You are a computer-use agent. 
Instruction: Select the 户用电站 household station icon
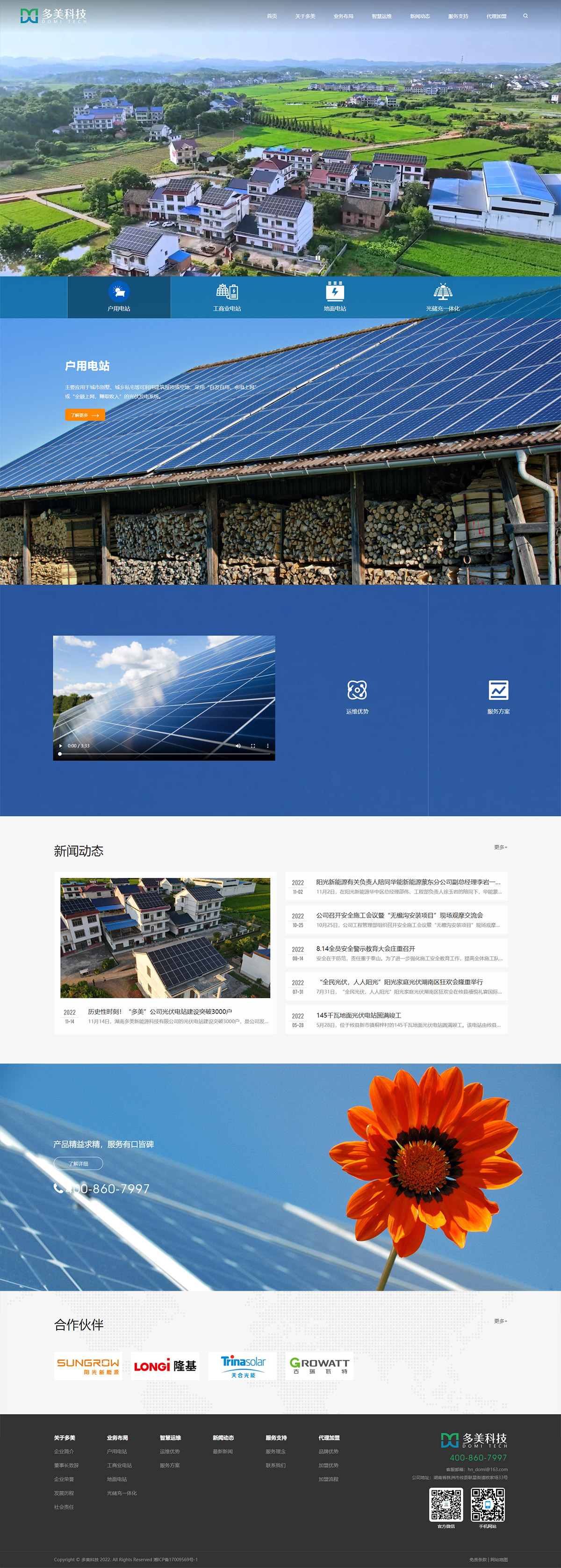click(119, 292)
